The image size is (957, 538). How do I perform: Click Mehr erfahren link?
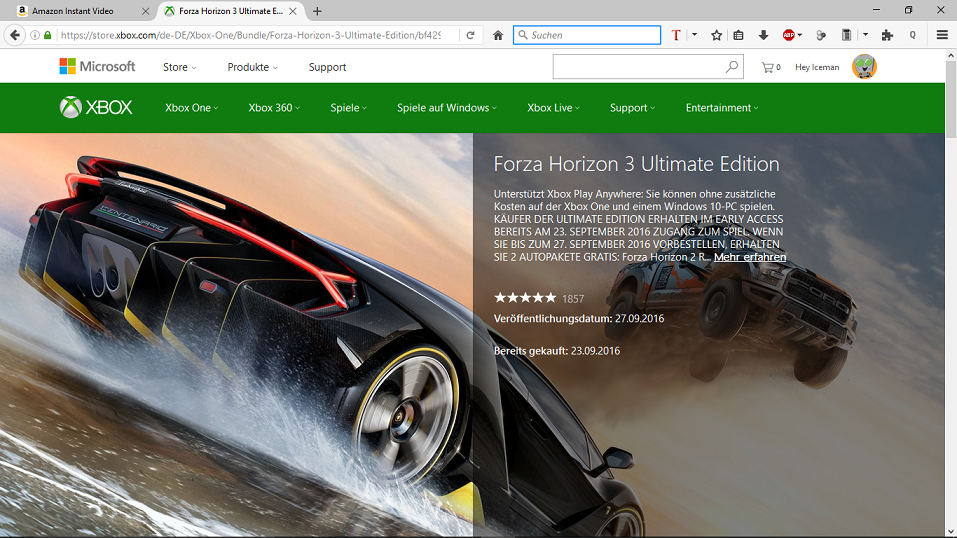(x=750, y=257)
